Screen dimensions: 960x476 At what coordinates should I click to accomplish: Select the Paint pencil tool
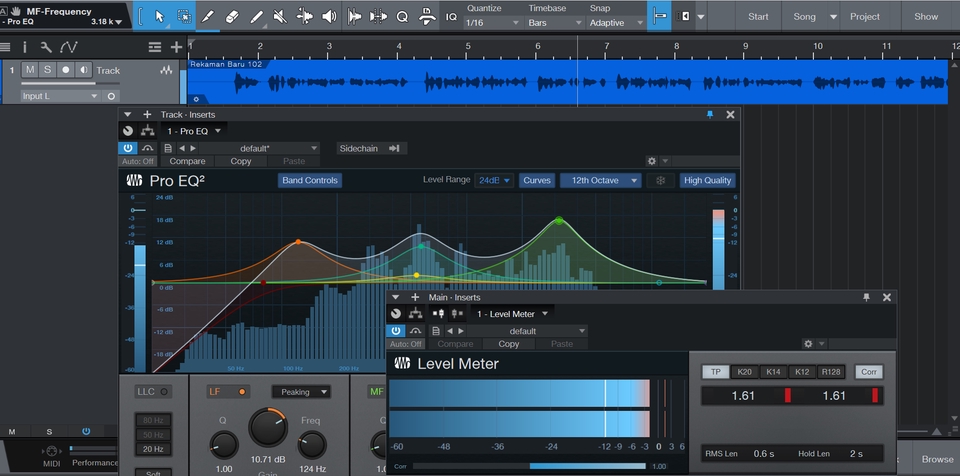(257, 17)
